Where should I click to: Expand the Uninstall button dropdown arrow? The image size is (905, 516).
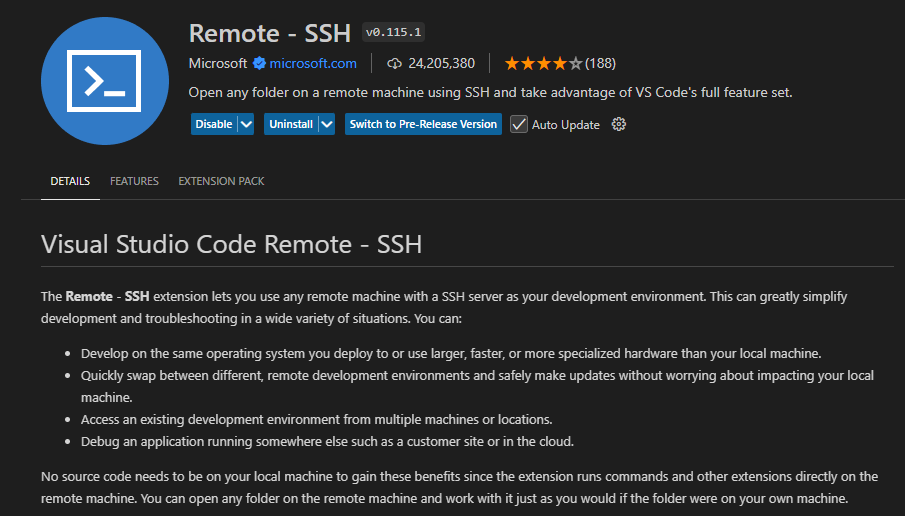coord(326,124)
